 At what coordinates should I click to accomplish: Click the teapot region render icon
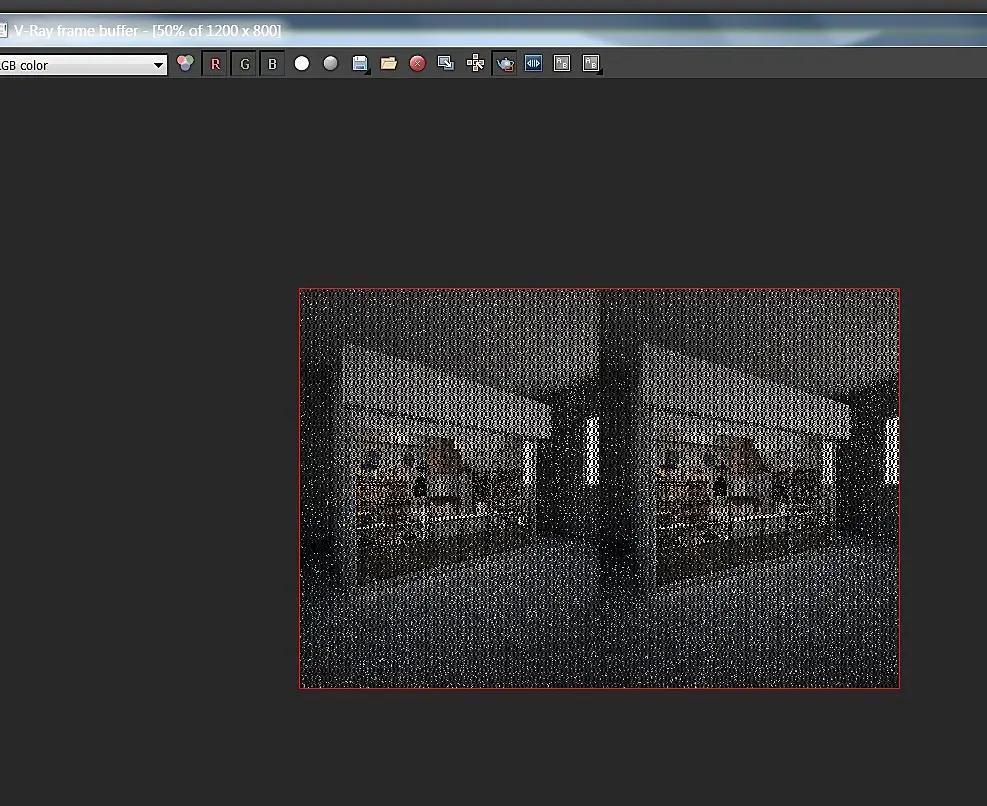pyautogui.click(x=505, y=64)
